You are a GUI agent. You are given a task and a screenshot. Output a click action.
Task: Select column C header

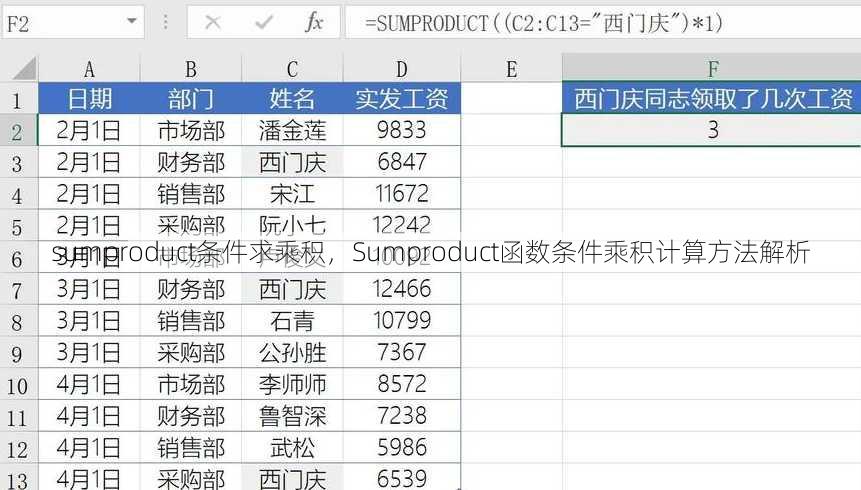tap(292, 69)
